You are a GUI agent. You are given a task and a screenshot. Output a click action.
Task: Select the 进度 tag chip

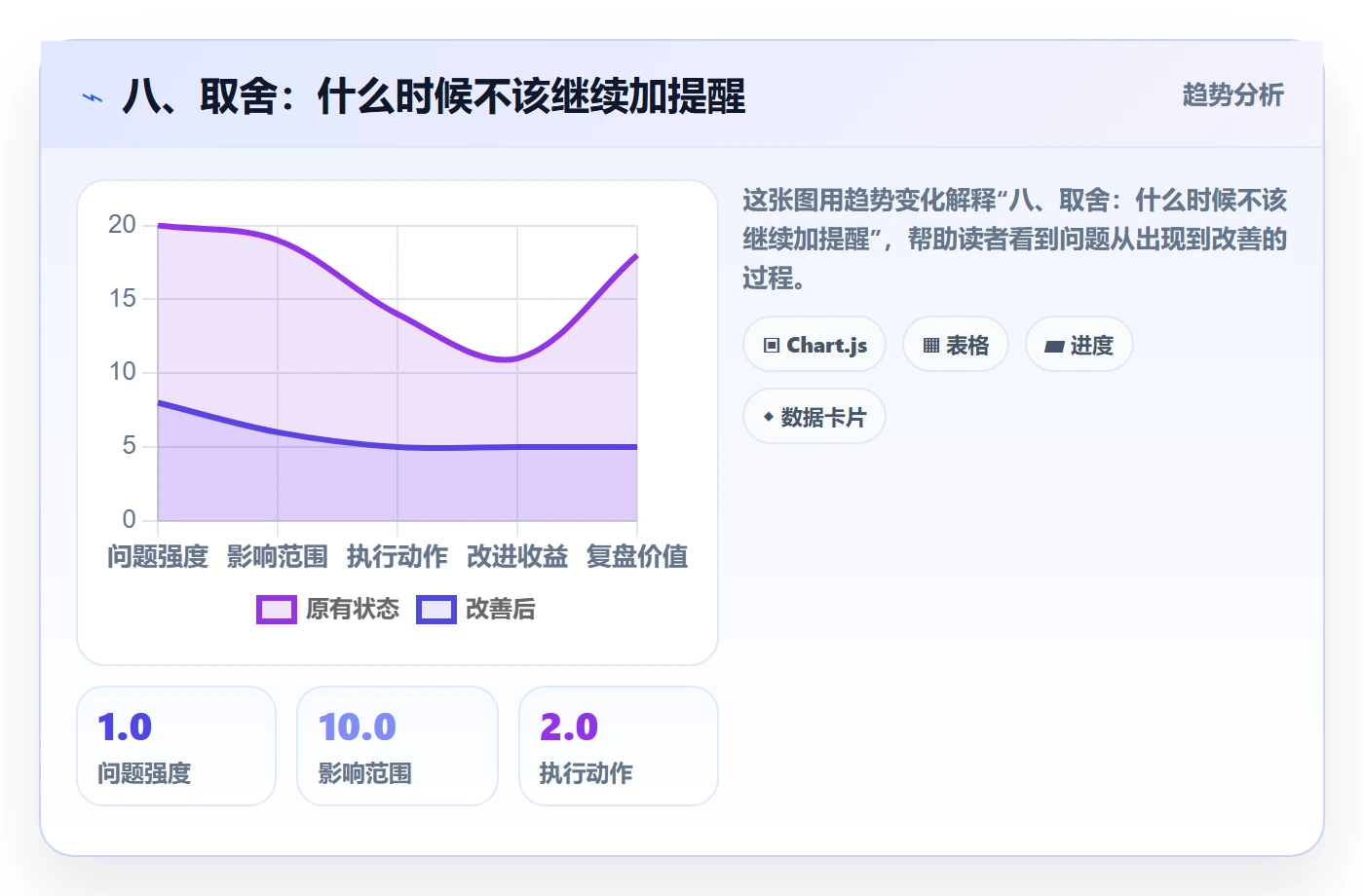click(x=1080, y=345)
